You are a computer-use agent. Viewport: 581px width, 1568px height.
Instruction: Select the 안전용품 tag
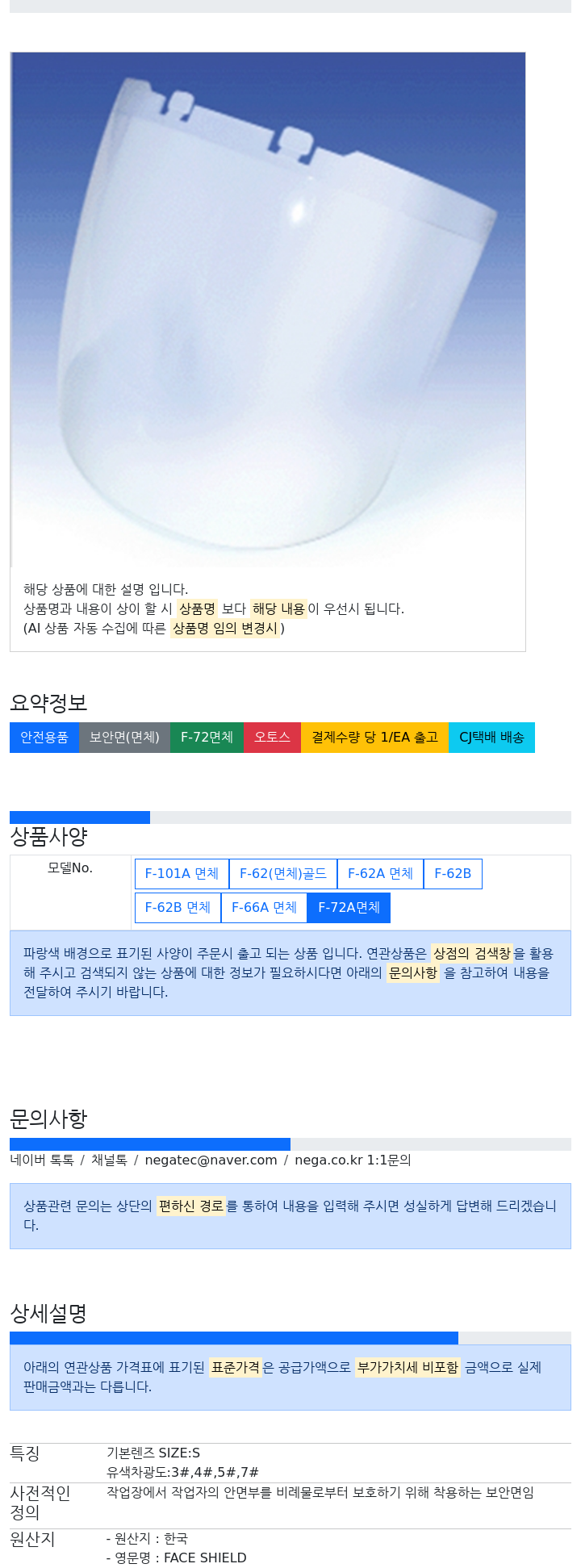coord(44,738)
